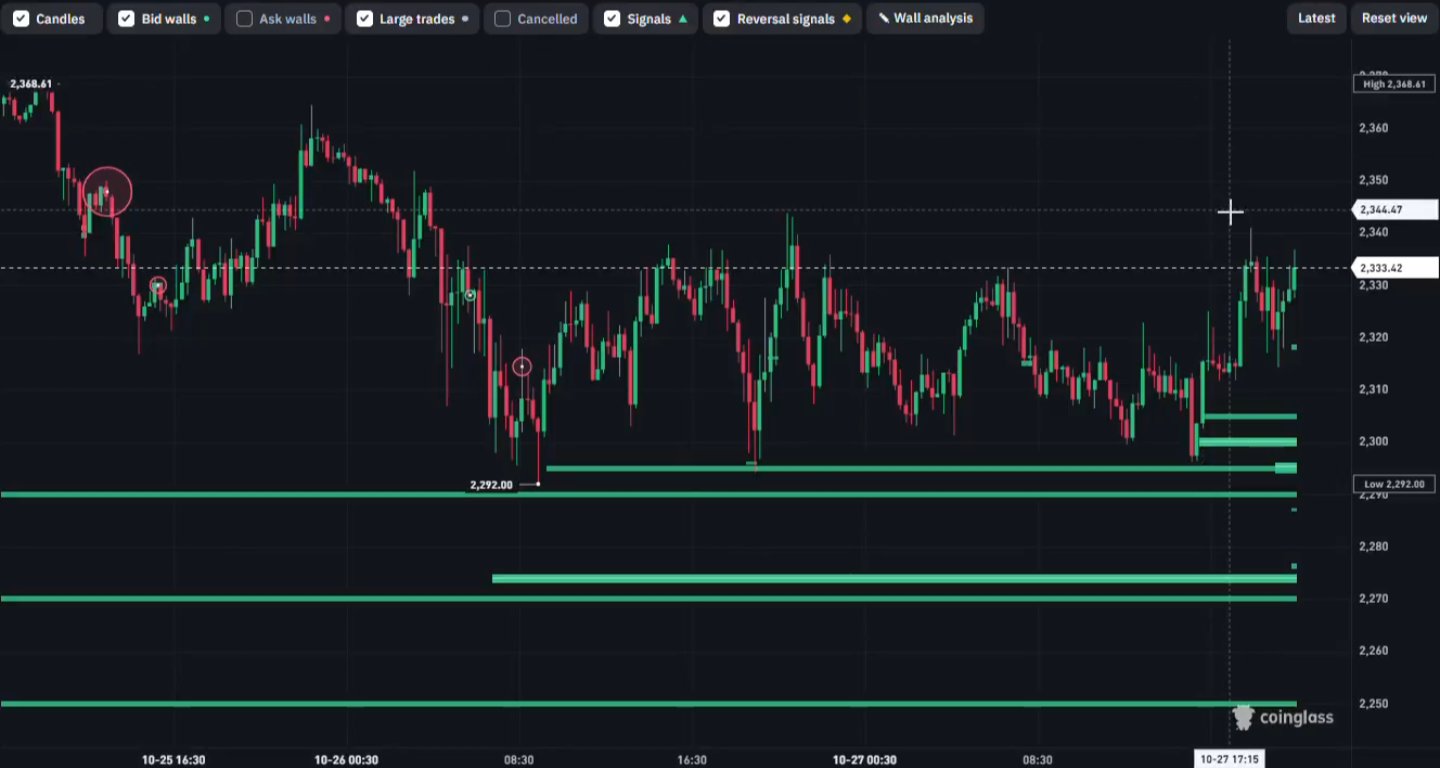Viewport: 1440px width, 768px height.
Task: Click the Reversal signals yellow diamond icon
Action: pyautogui.click(x=847, y=19)
